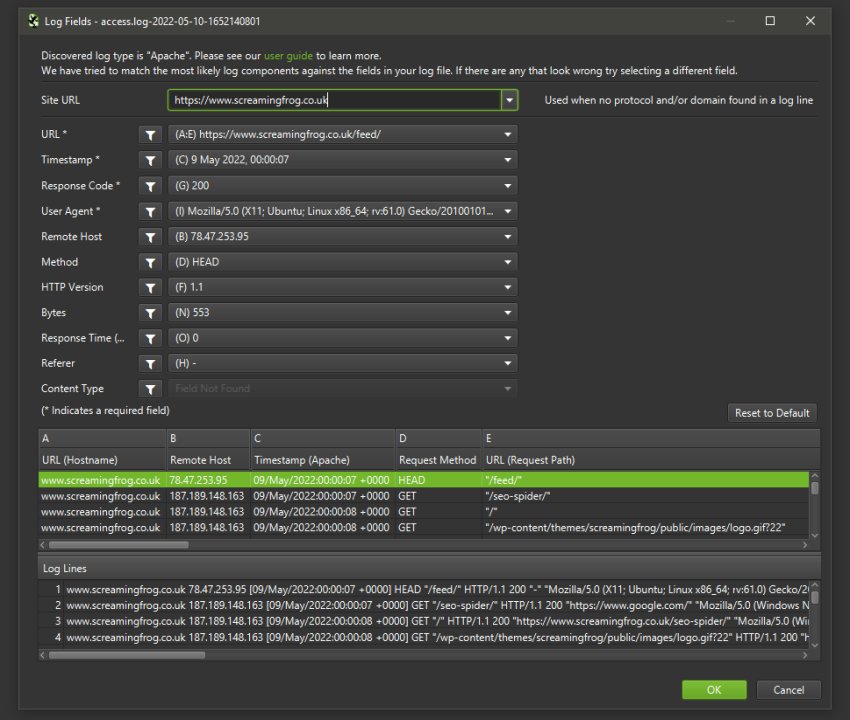Viewport: 850px width, 720px height.
Task: Click column C header in preview table
Action: (x=323, y=439)
